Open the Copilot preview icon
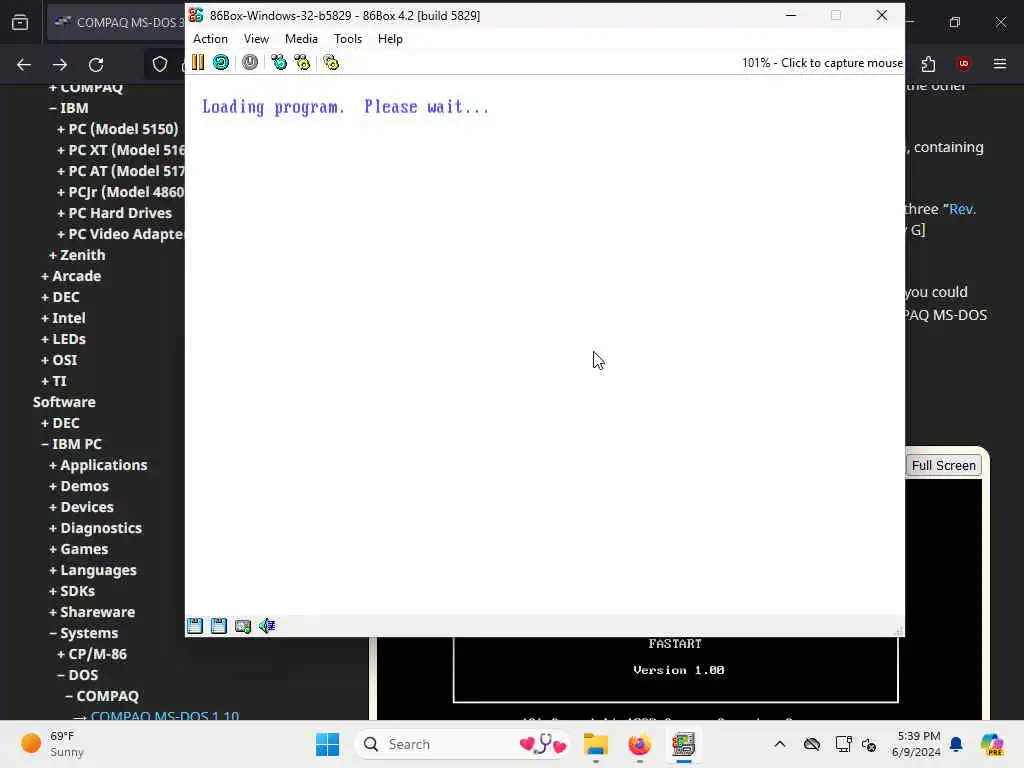Image resolution: width=1024 pixels, height=768 pixels. click(x=992, y=744)
